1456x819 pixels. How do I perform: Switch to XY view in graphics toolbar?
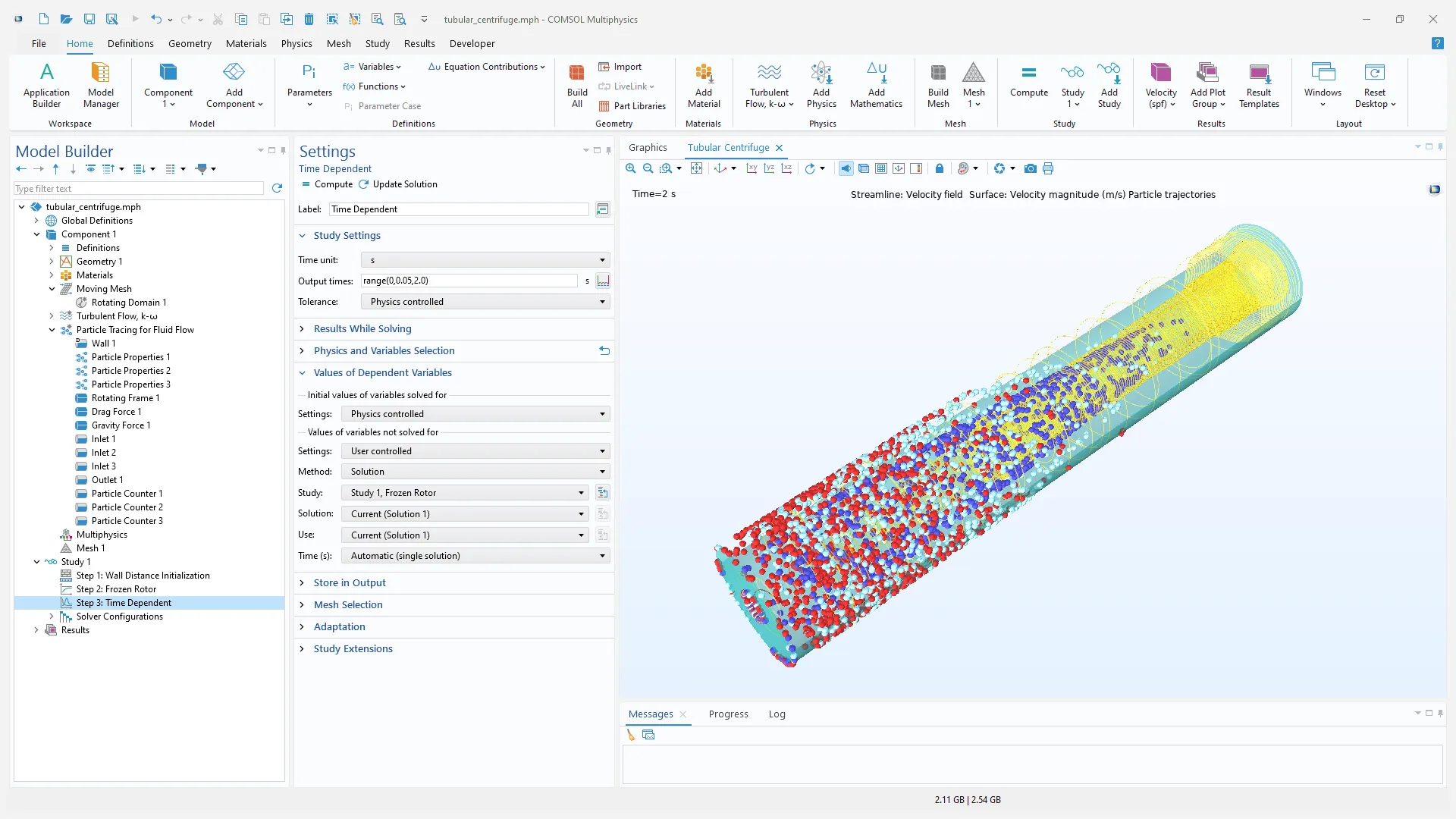[752, 168]
